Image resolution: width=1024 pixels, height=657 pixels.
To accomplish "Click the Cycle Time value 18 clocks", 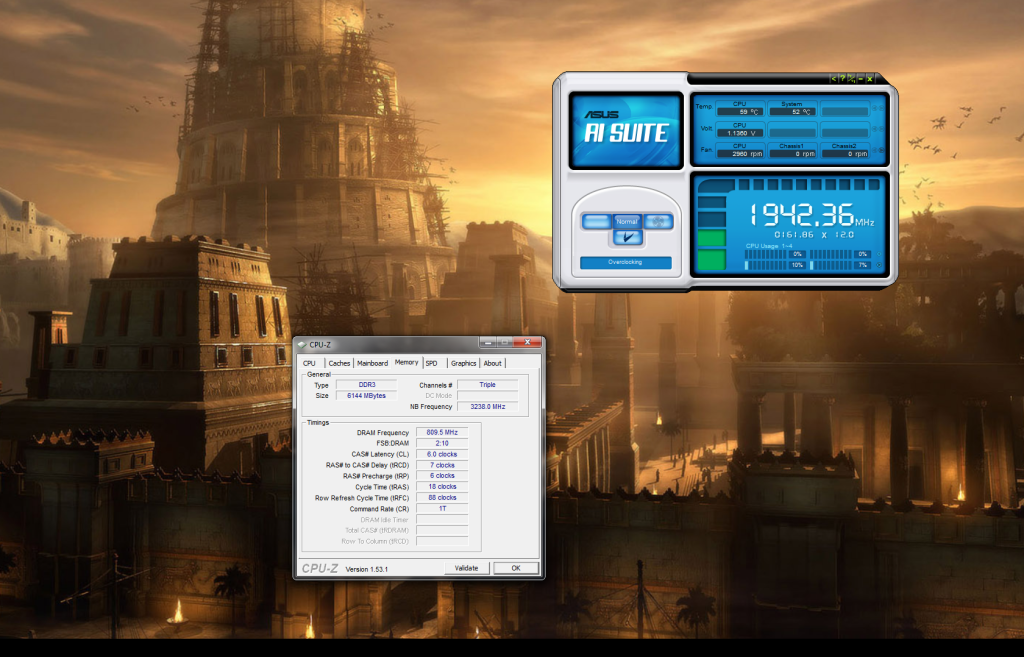I will tap(442, 487).
